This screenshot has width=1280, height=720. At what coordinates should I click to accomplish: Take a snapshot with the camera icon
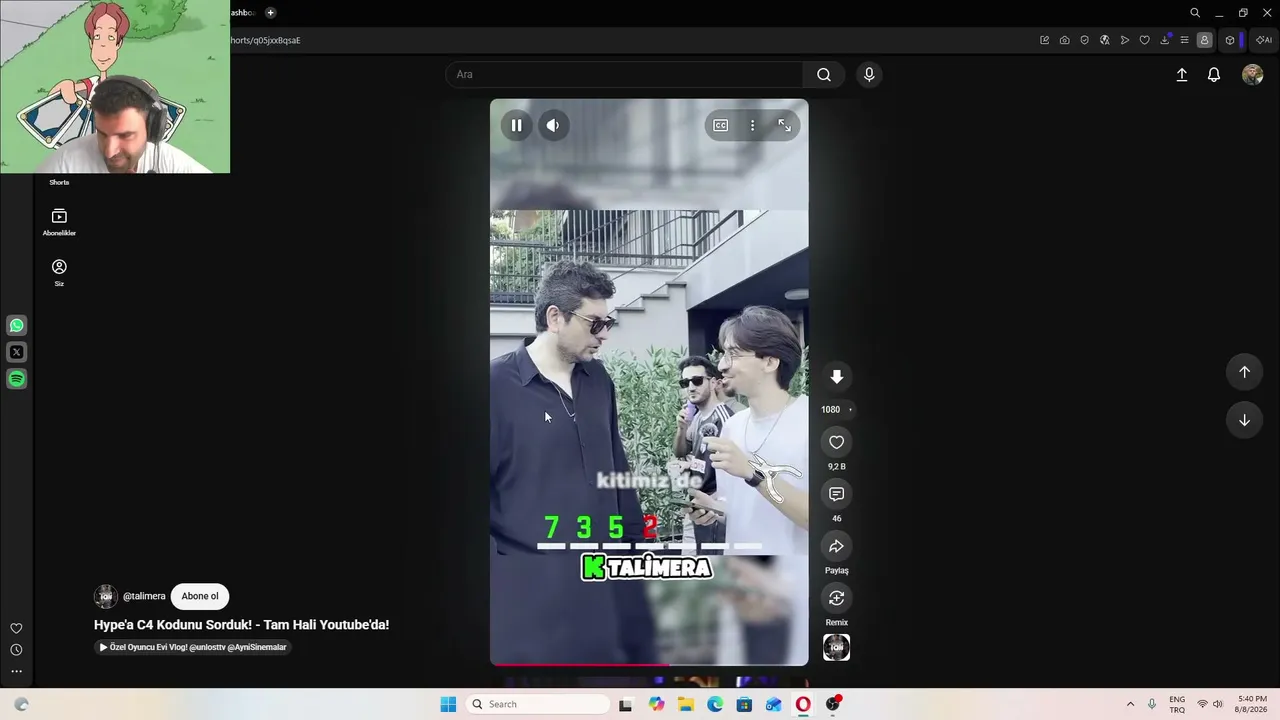click(1064, 40)
